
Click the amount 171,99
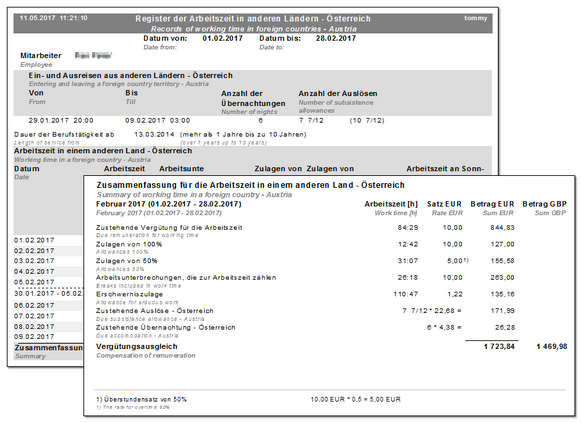502,311
